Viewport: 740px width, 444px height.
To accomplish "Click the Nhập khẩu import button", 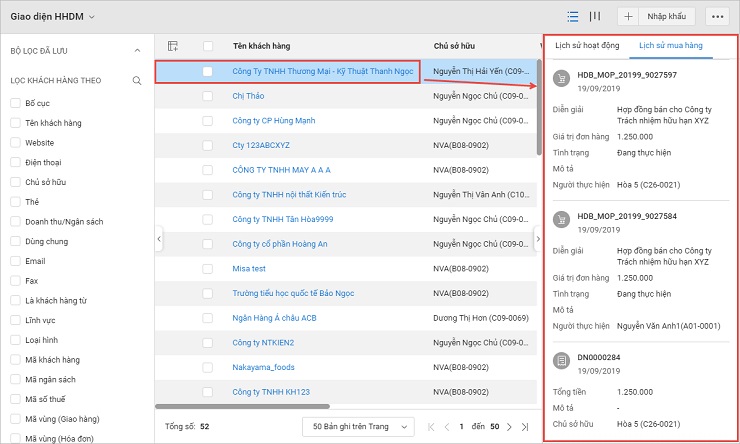I will (666, 17).
